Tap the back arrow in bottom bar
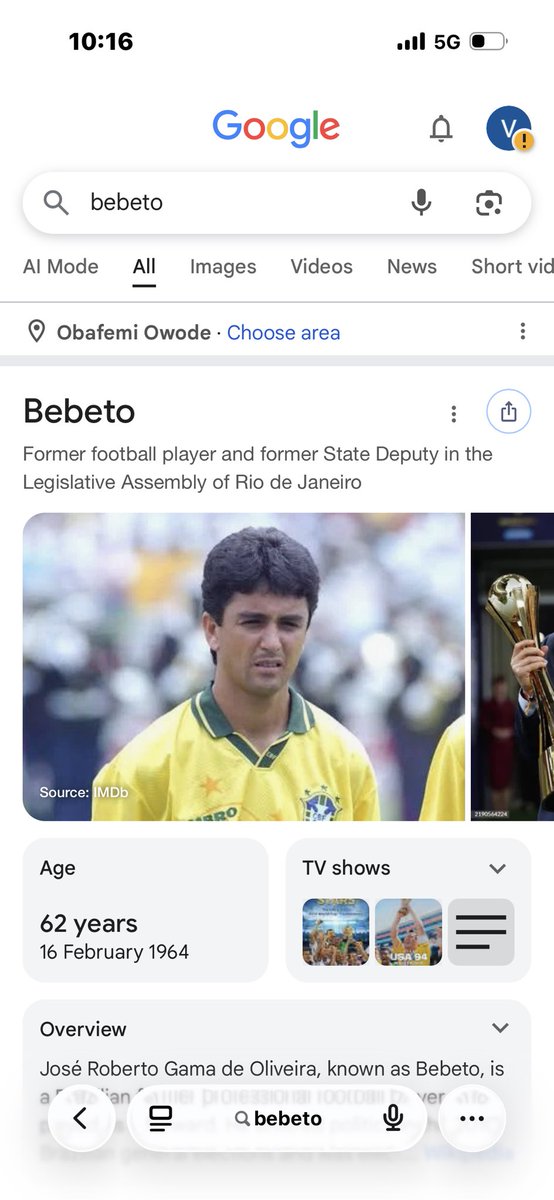The height and width of the screenshot is (1200, 554). tap(80, 1119)
